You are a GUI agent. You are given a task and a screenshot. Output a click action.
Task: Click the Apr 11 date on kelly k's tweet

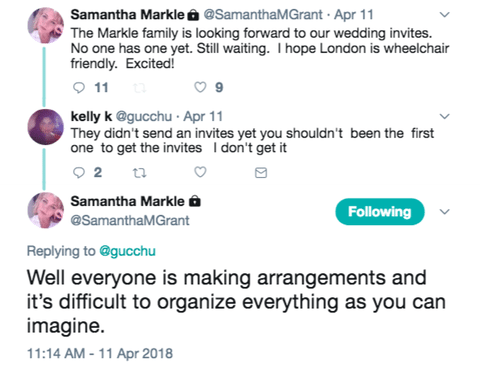click(x=203, y=116)
